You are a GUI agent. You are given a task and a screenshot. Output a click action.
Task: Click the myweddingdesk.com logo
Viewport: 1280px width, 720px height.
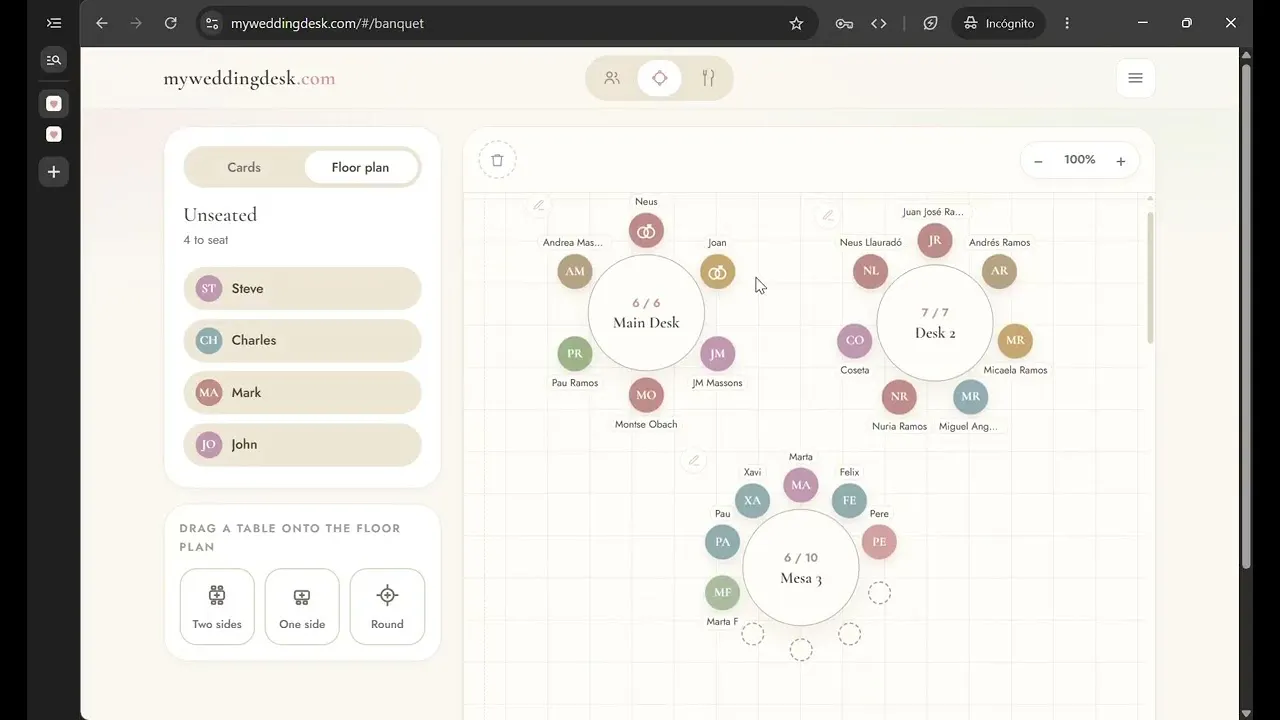(x=249, y=78)
